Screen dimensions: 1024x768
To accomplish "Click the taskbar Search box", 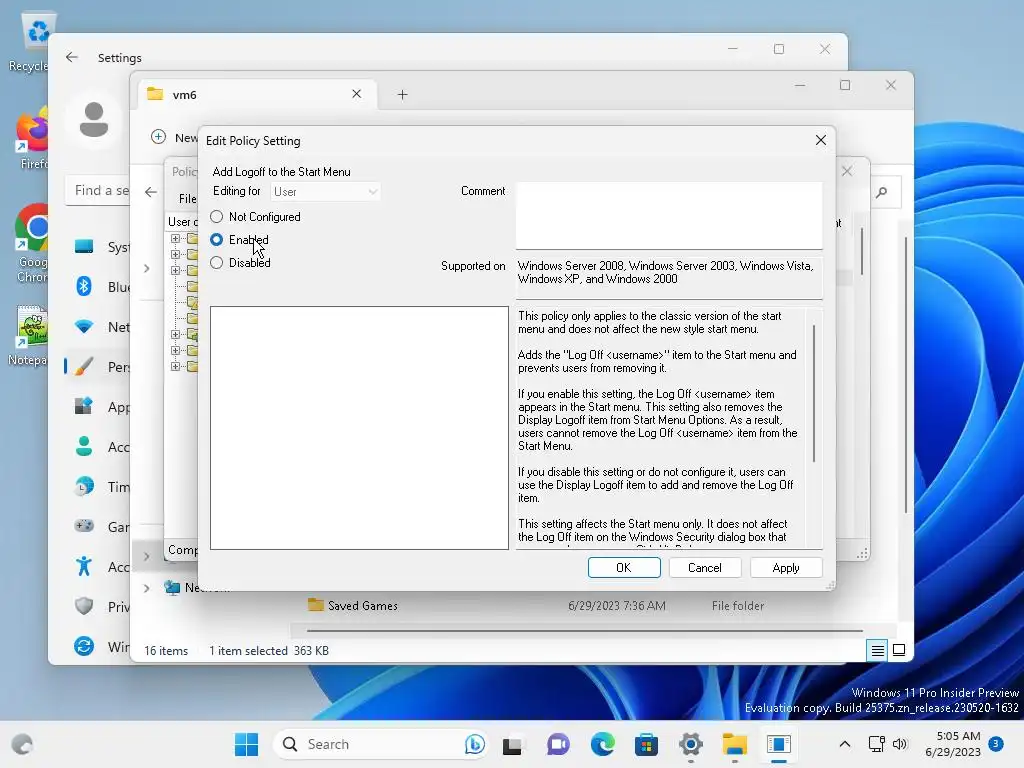I will tap(380, 744).
